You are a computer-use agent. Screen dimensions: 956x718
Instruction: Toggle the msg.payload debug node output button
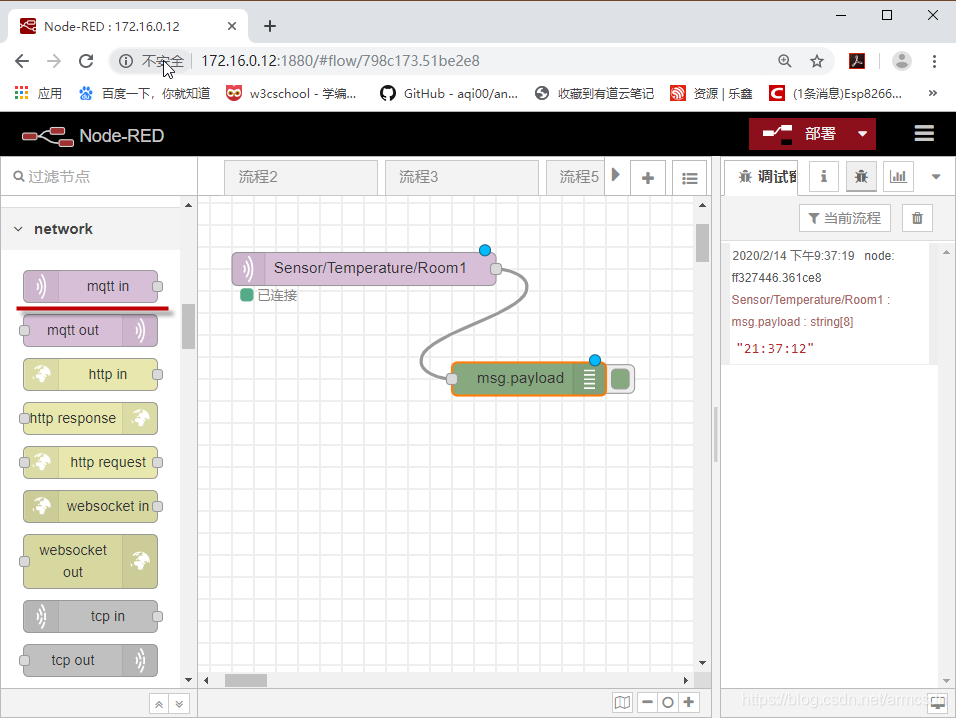click(x=620, y=379)
